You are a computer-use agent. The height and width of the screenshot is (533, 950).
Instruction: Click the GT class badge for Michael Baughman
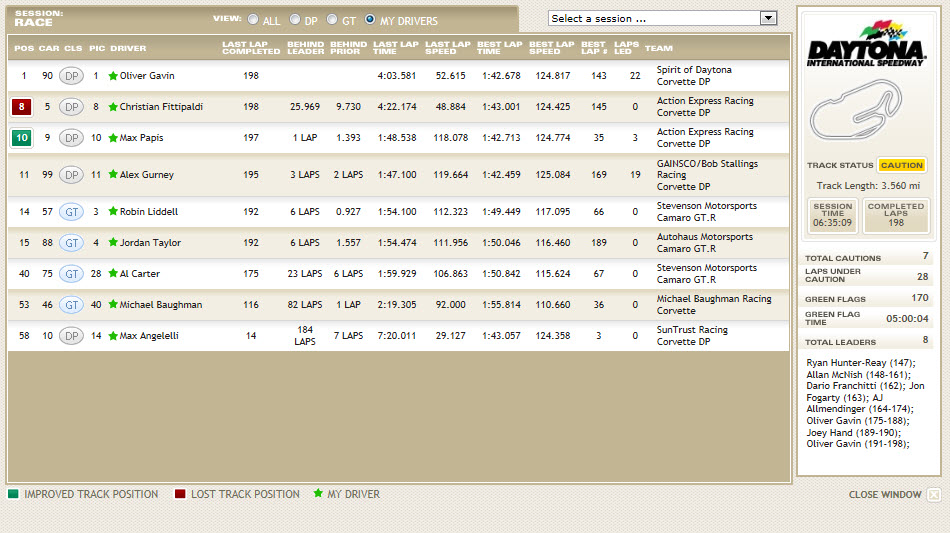click(71, 305)
